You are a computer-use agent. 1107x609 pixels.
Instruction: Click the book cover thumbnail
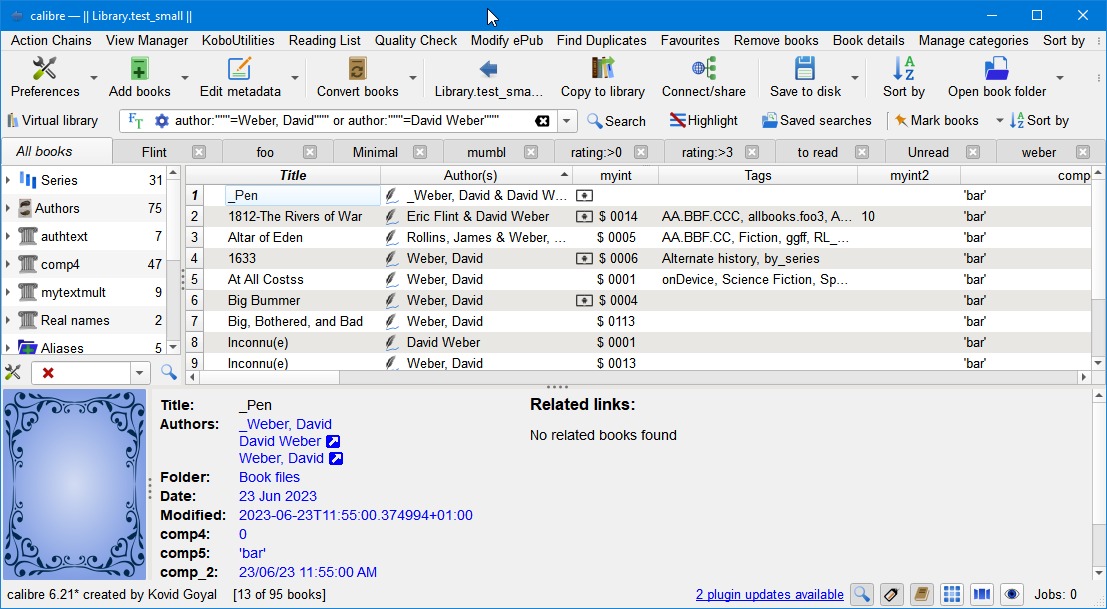[x=75, y=485]
